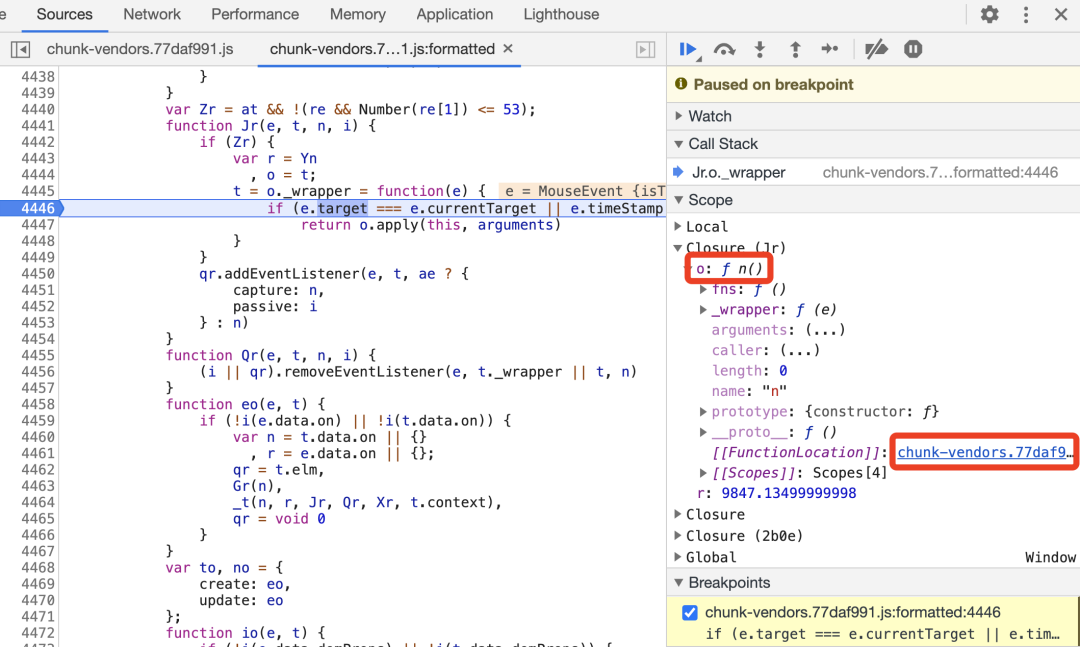This screenshot has width=1080, height=647.
Task: Click the caller (...) getter value
Action: [800, 350]
